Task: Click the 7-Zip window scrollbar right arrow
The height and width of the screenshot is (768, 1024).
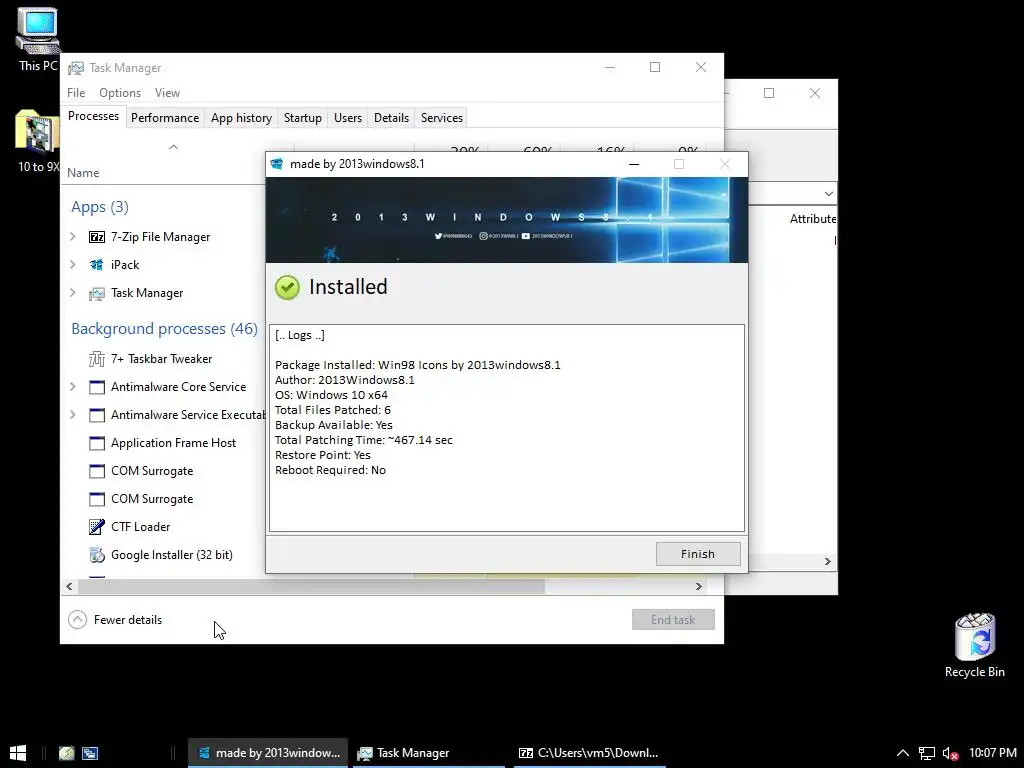Action: 827,562
